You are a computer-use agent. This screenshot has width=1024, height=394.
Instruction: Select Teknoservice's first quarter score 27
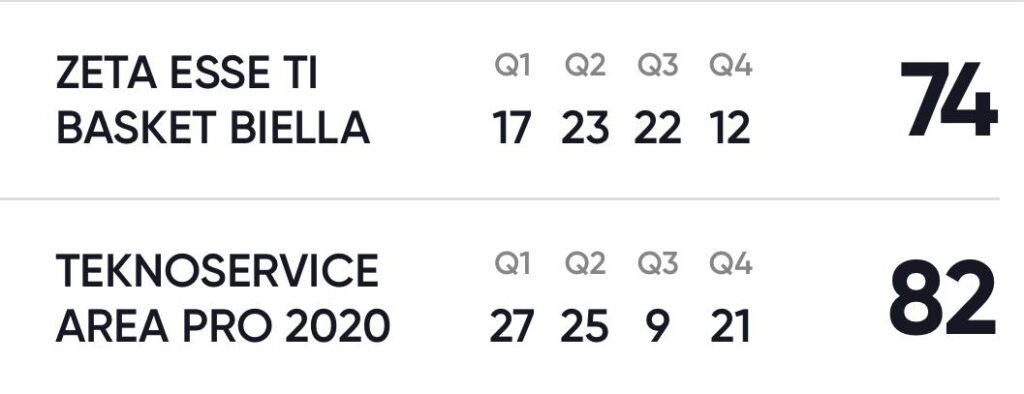(512, 326)
